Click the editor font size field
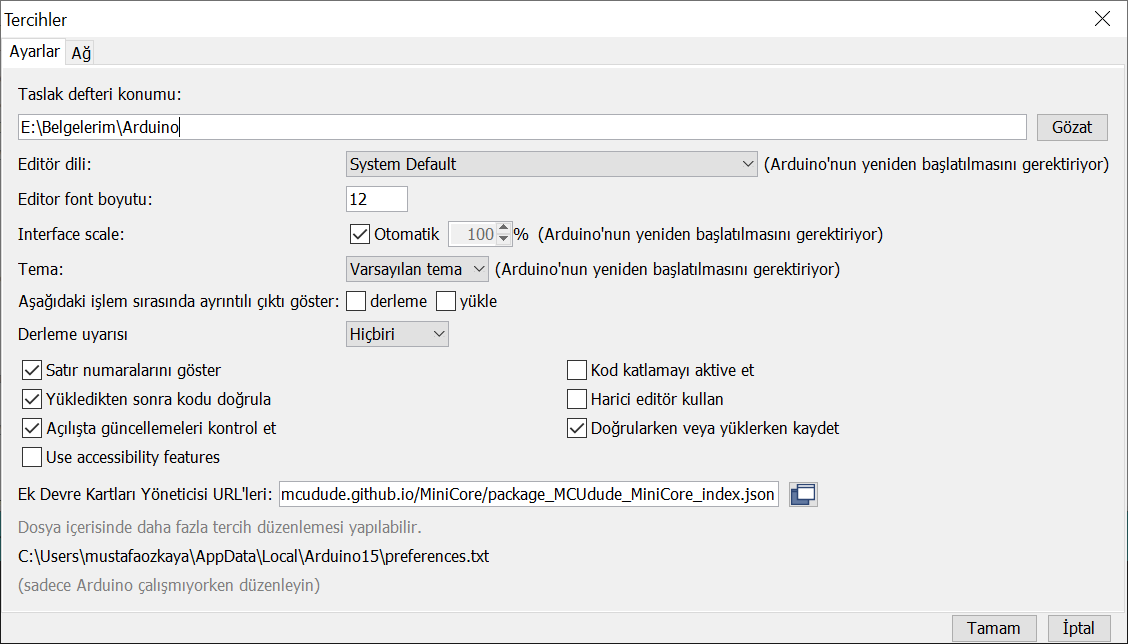The image size is (1128, 644). [377, 199]
